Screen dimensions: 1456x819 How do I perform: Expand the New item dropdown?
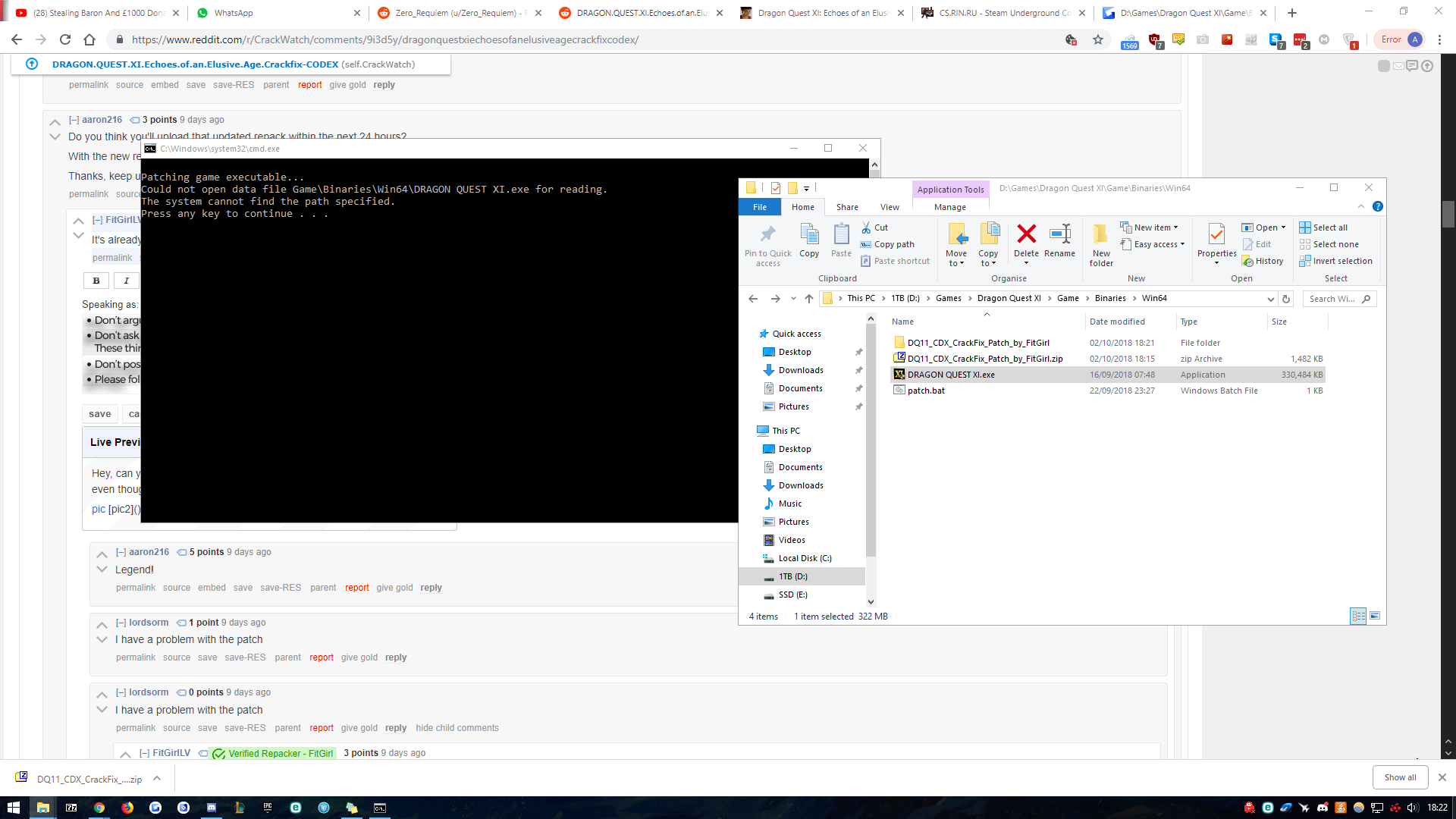(x=1155, y=227)
